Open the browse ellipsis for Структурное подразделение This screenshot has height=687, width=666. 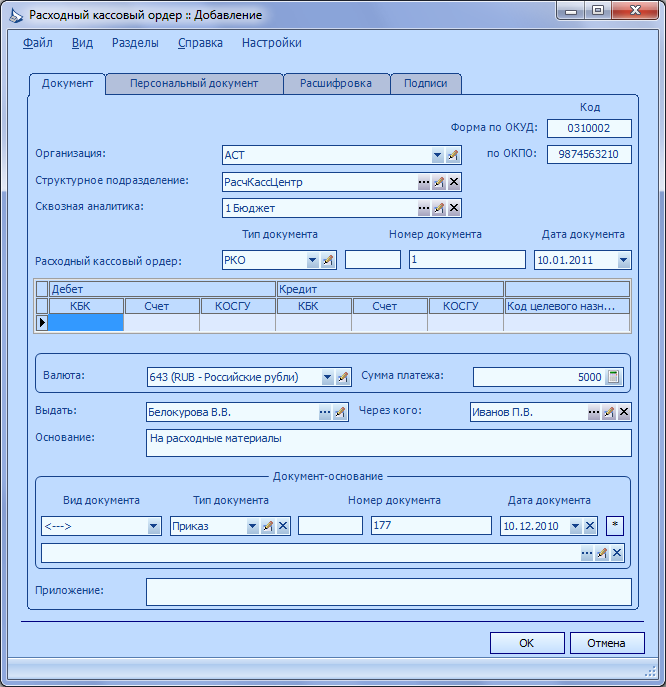tap(424, 182)
